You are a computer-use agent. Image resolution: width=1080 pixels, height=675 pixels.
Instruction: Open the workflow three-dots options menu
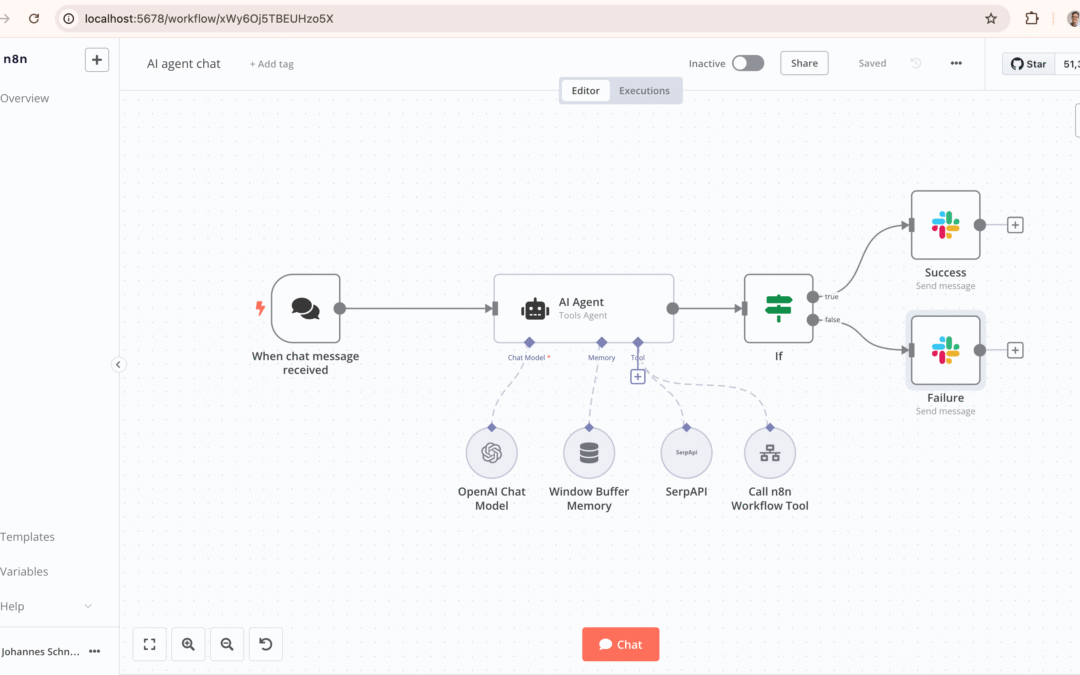(956, 63)
